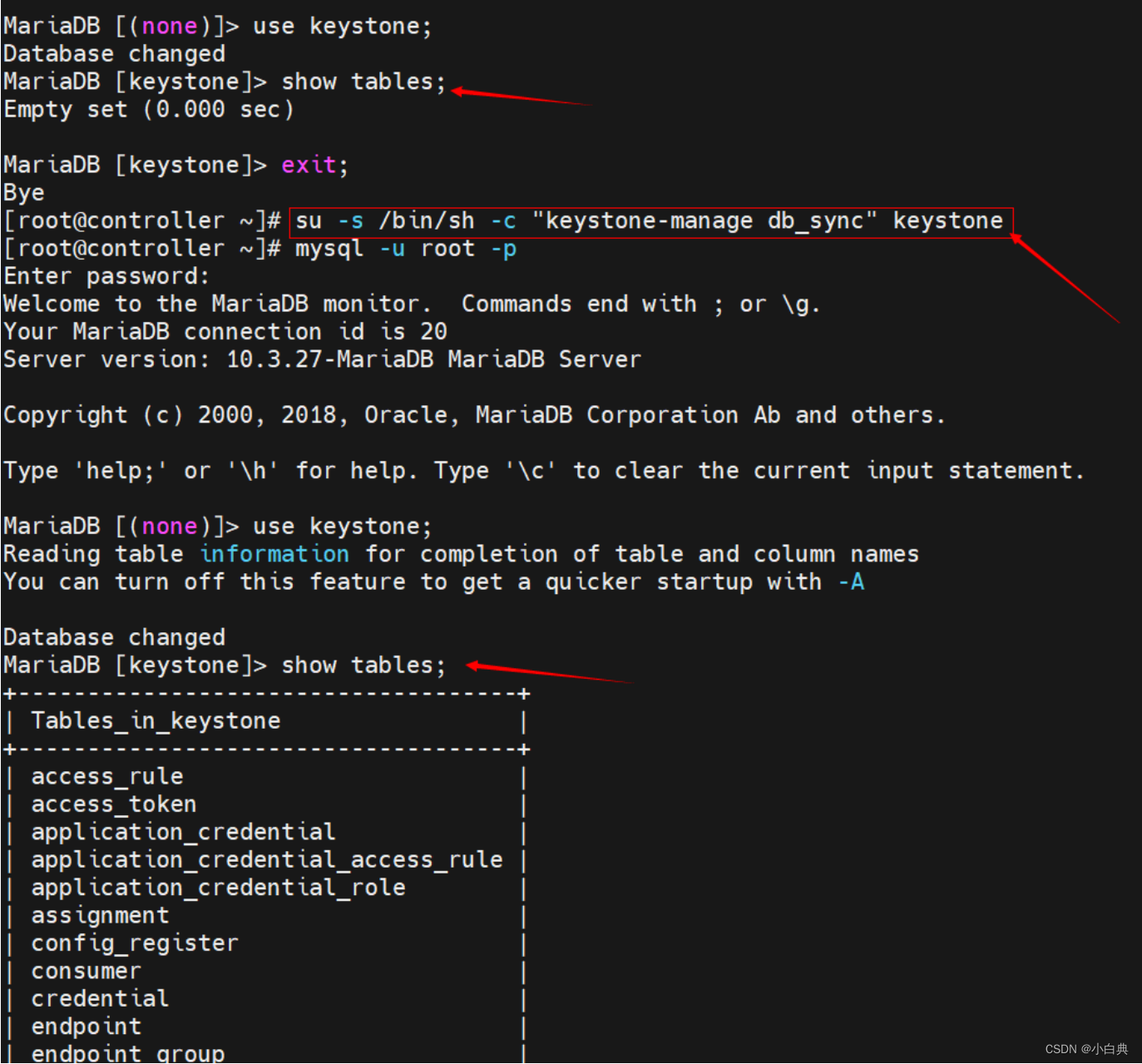Click the 'Tables_in_keystone' column header
Image resolution: width=1142 pixels, height=1064 pixels.
pyautogui.click(x=156, y=720)
